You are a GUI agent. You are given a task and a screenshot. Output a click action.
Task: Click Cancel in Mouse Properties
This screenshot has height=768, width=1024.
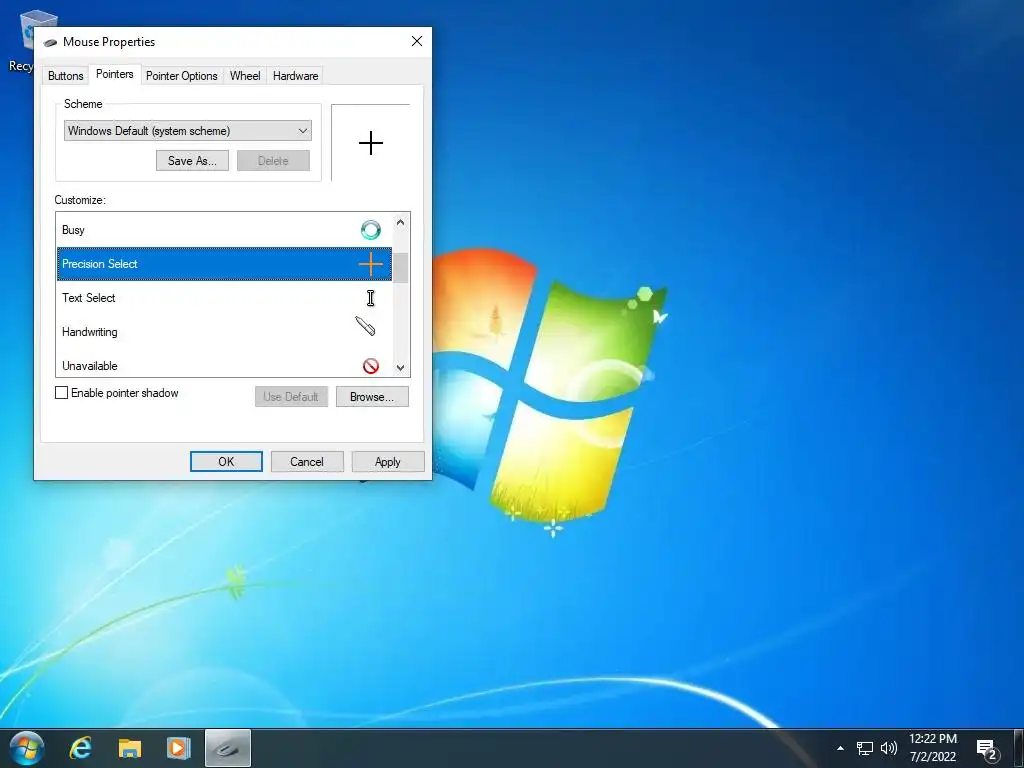coord(307,462)
